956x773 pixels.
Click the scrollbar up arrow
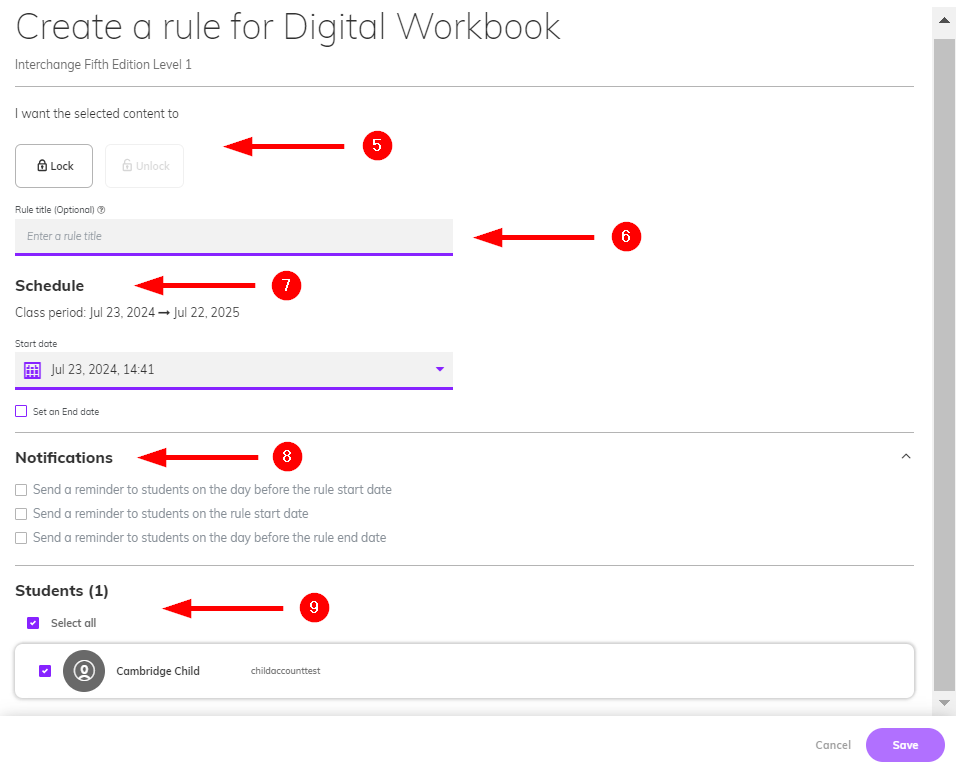(x=944, y=19)
